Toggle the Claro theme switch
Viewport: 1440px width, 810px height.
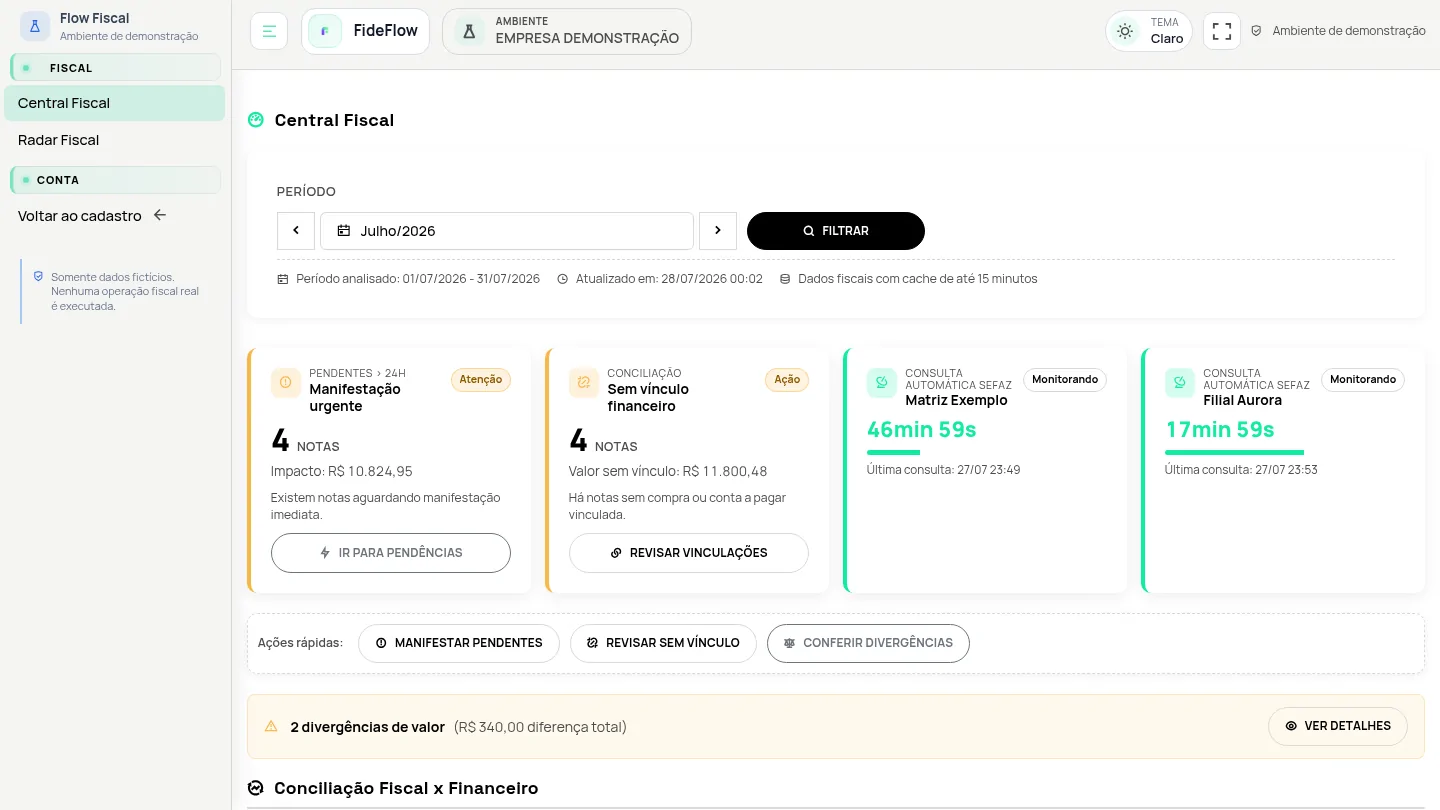click(x=1148, y=31)
